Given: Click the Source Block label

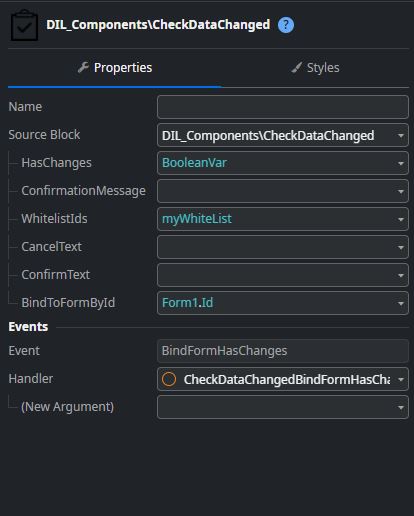Looking at the screenshot, I should [44, 135].
